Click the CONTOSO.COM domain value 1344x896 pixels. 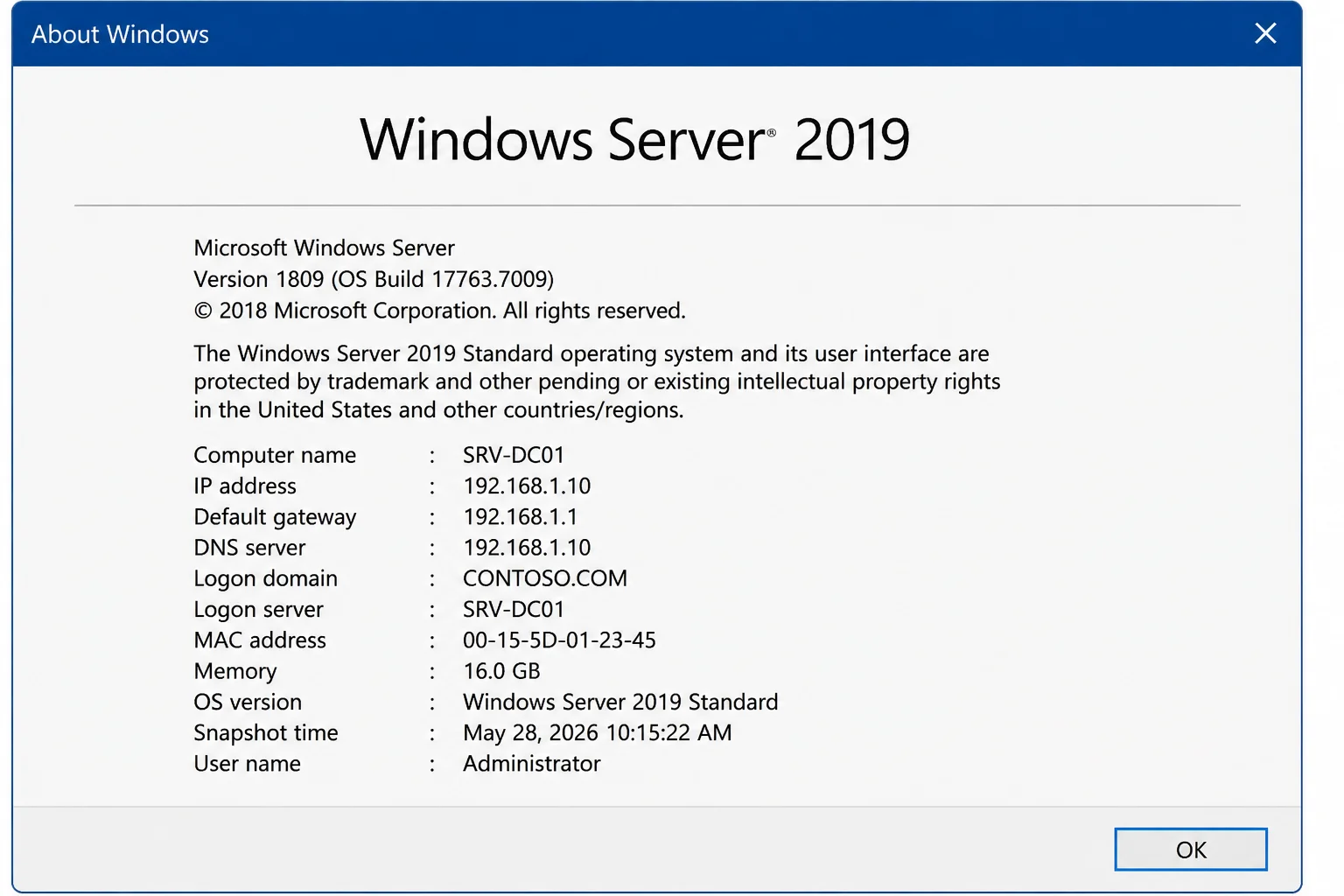(x=545, y=578)
